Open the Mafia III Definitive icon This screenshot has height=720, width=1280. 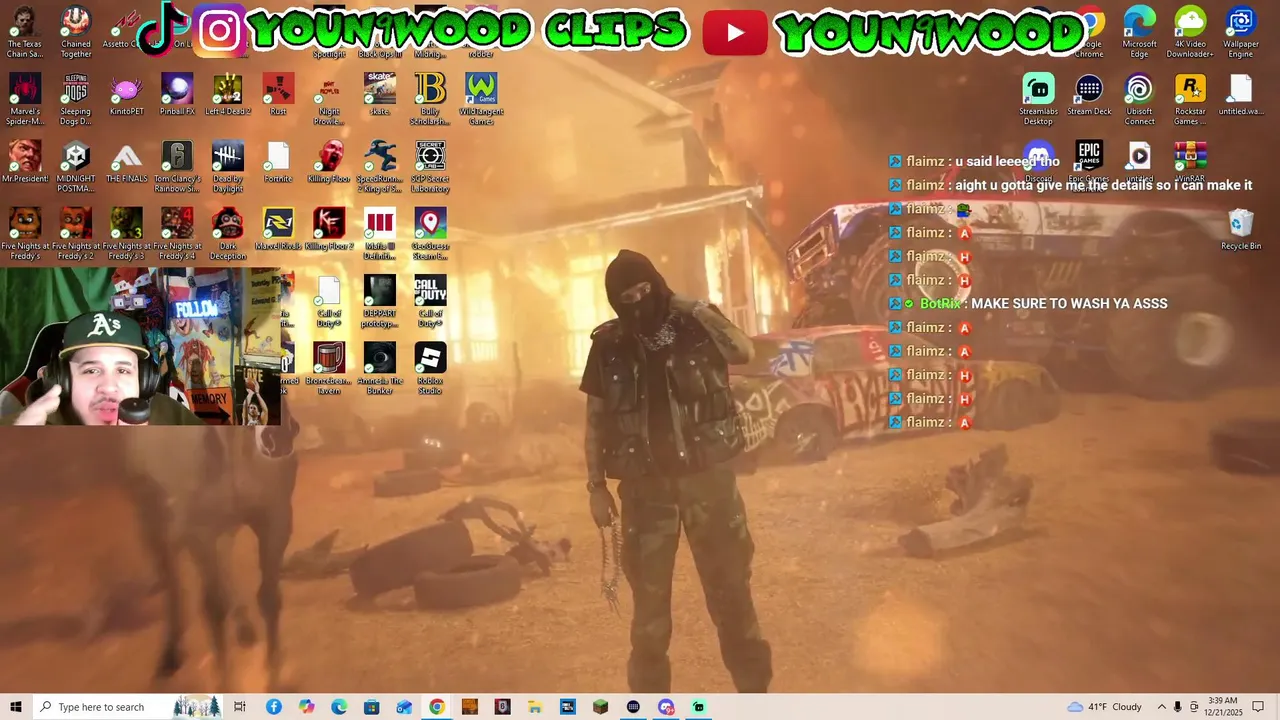[x=379, y=235]
